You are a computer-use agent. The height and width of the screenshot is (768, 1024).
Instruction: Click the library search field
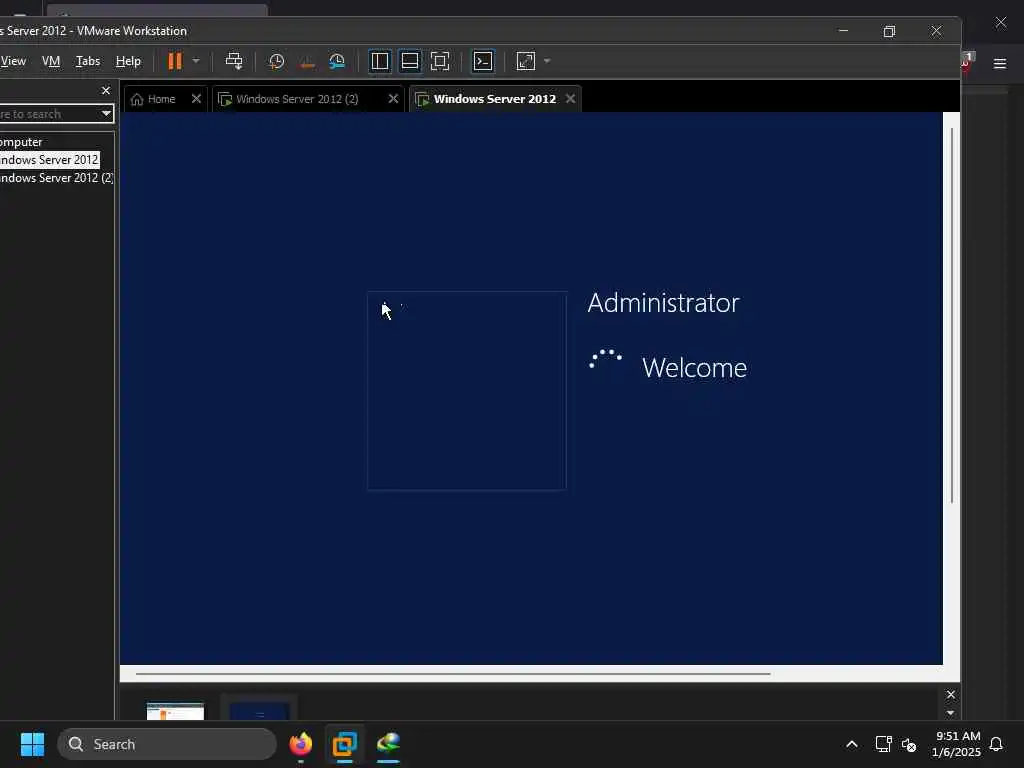49,114
